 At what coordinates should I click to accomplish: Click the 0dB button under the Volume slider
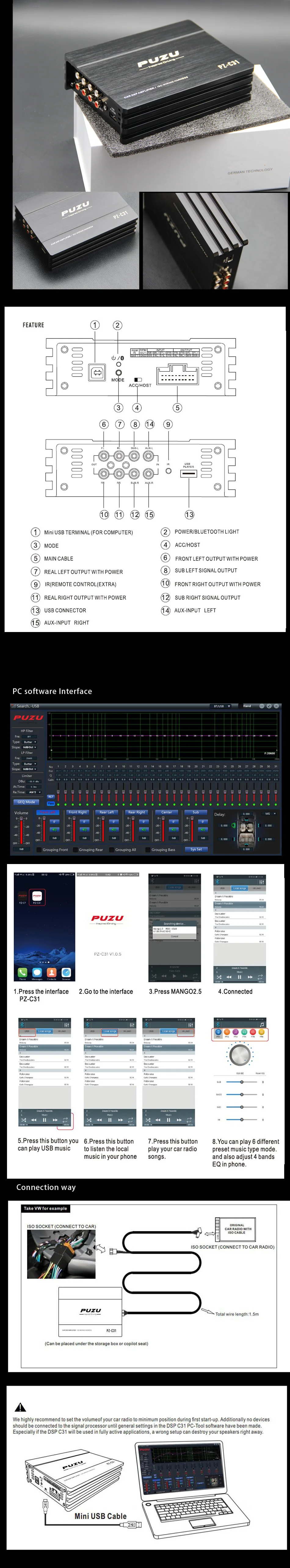(21, 848)
